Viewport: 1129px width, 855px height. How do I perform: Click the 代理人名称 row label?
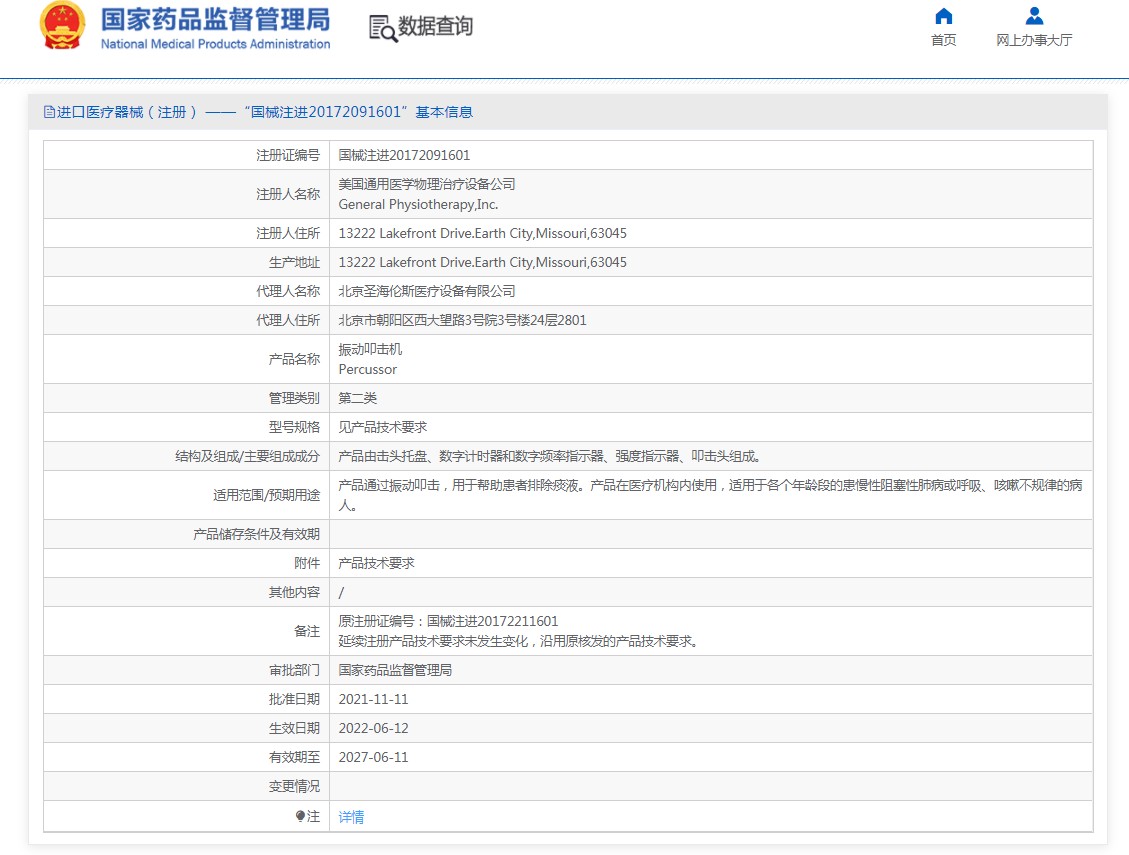288,291
